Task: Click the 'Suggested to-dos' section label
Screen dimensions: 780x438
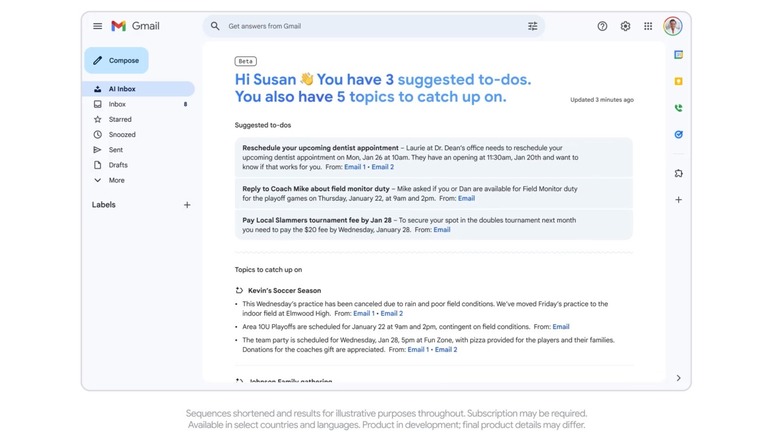Action: point(263,125)
